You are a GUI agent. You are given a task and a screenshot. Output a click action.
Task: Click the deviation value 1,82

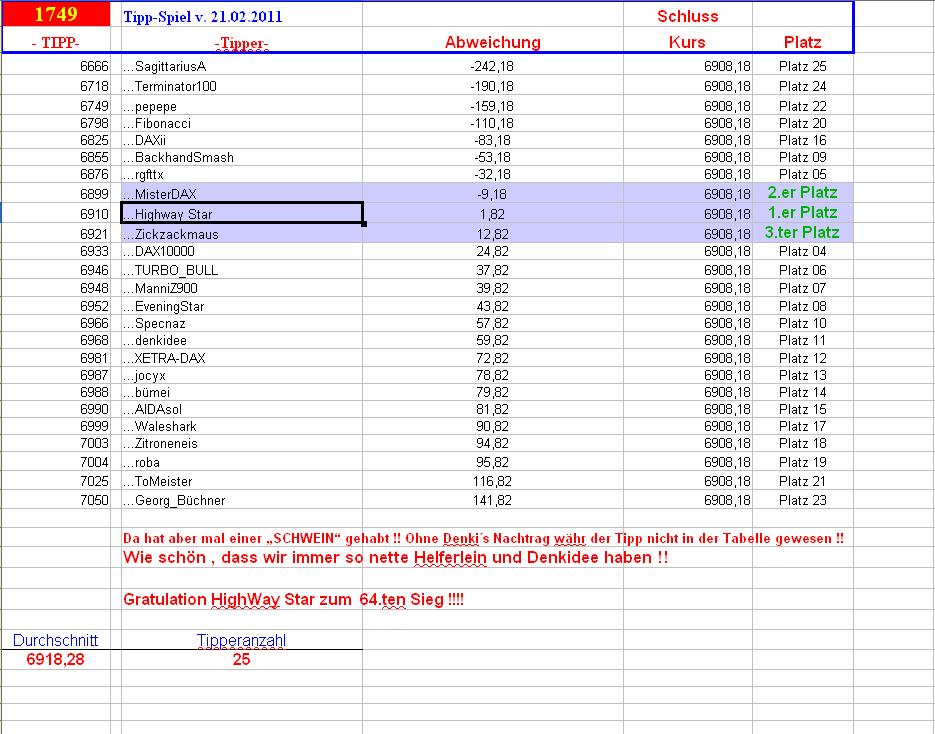[493, 214]
